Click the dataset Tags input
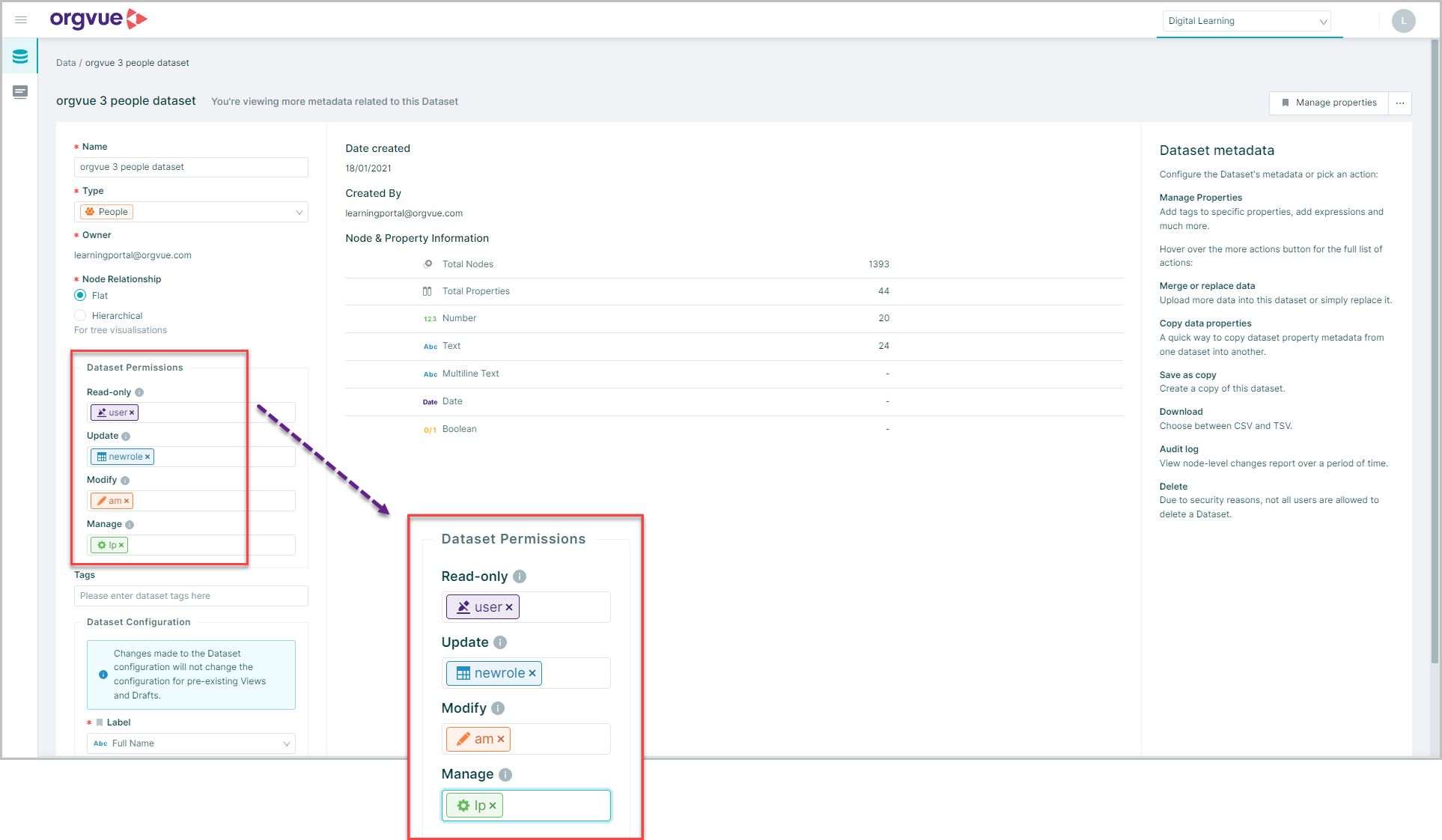Image resolution: width=1442 pixels, height=840 pixels. (191, 596)
